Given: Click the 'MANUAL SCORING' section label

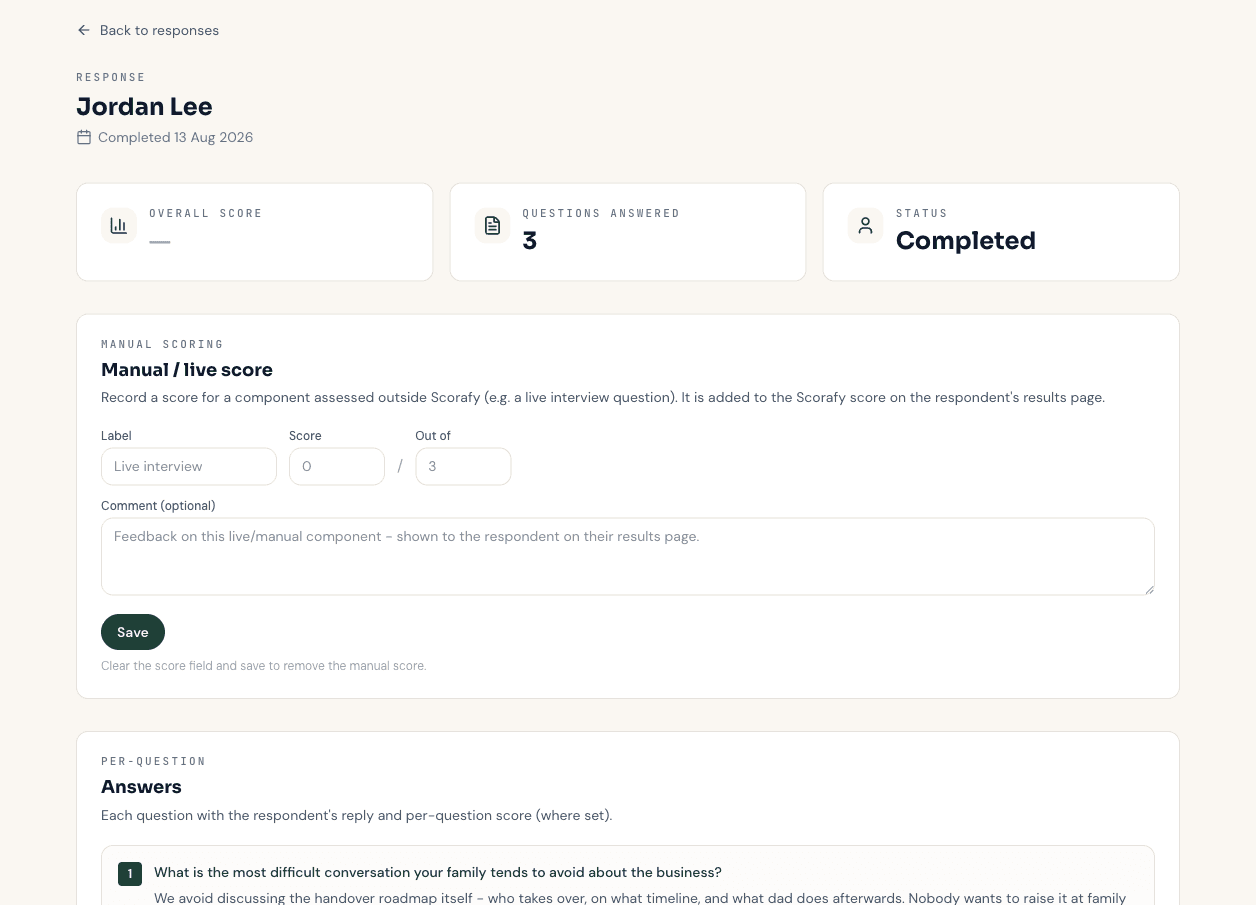Looking at the screenshot, I should (x=162, y=344).
